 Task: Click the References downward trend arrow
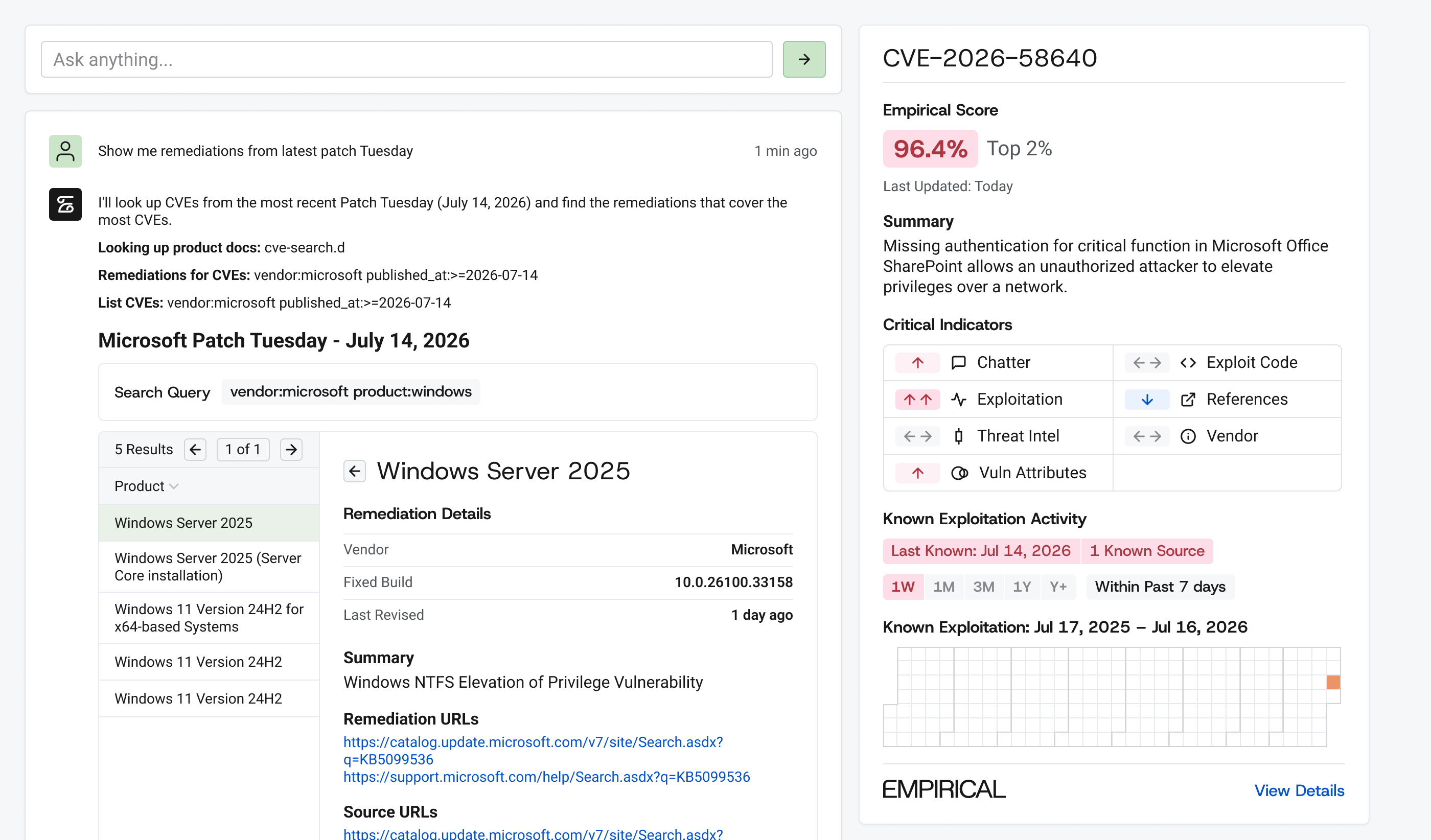coord(1147,400)
